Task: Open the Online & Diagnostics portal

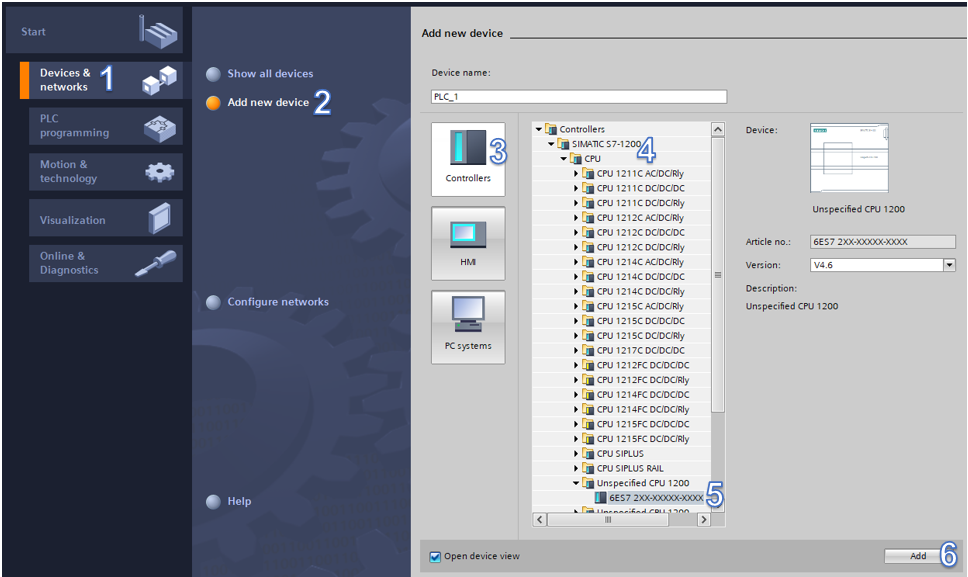Action: pyautogui.click(x=106, y=264)
